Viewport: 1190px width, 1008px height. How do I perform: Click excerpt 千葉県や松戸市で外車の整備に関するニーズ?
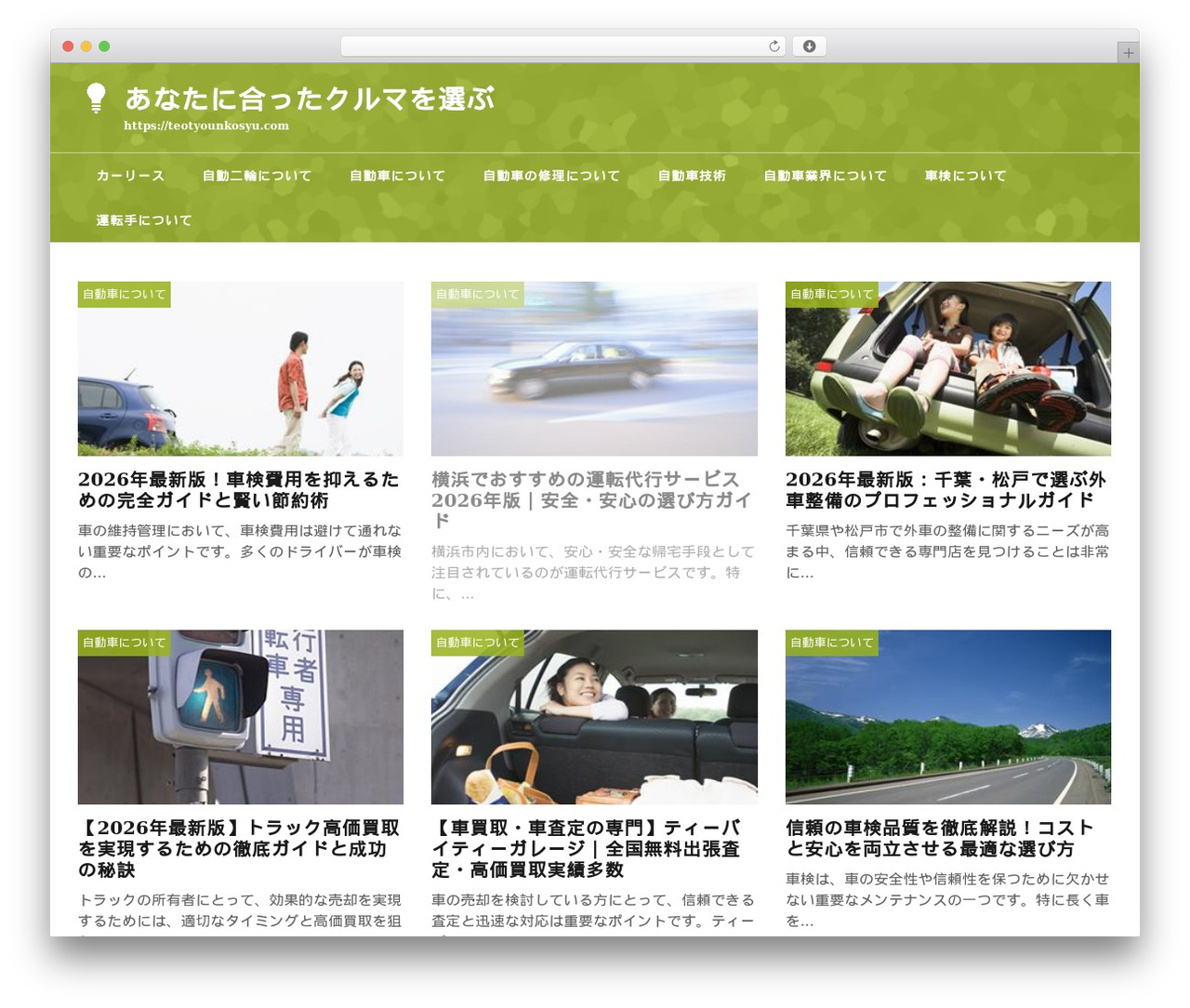click(947, 551)
